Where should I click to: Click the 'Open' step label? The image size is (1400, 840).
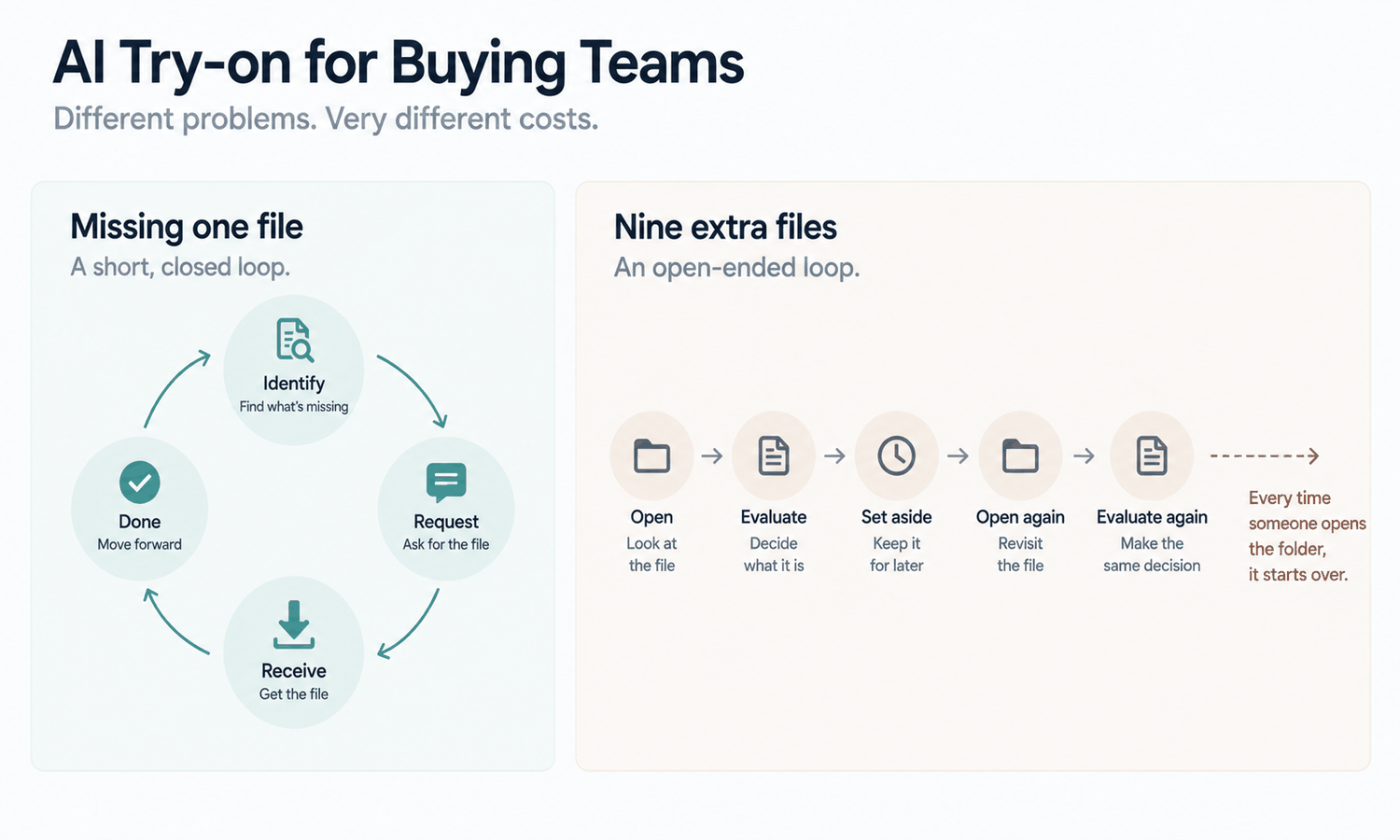[x=651, y=517]
